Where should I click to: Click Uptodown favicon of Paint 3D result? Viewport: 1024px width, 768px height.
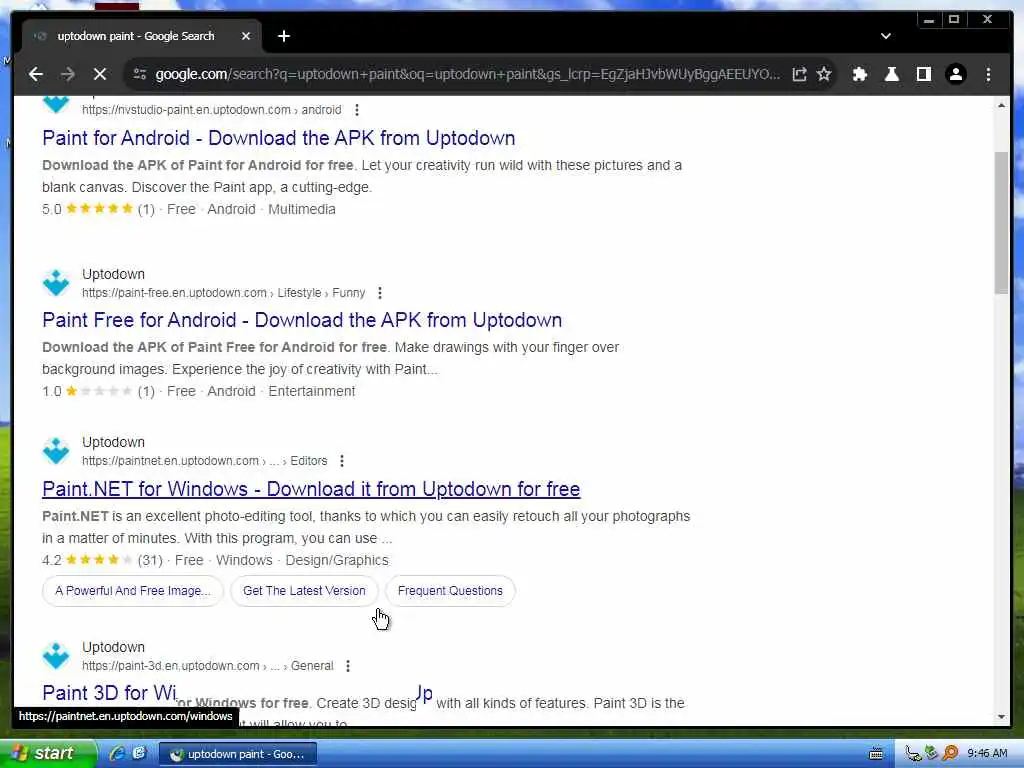click(x=56, y=656)
